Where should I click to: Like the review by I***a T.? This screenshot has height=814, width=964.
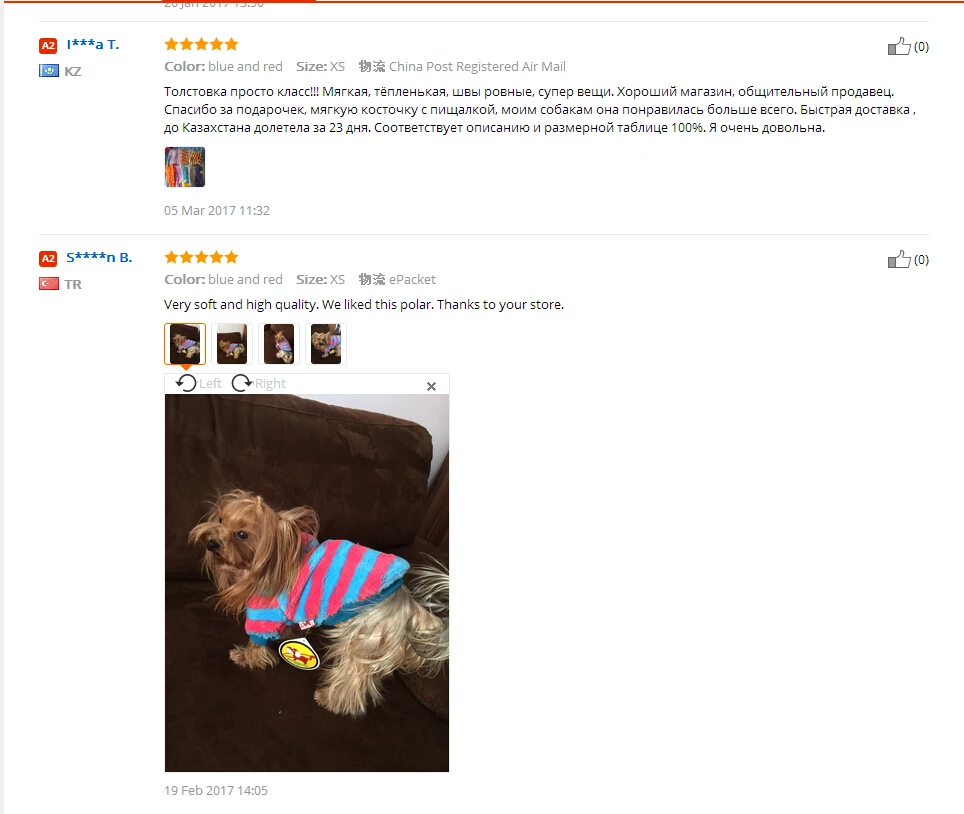click(x=900, y=46)
